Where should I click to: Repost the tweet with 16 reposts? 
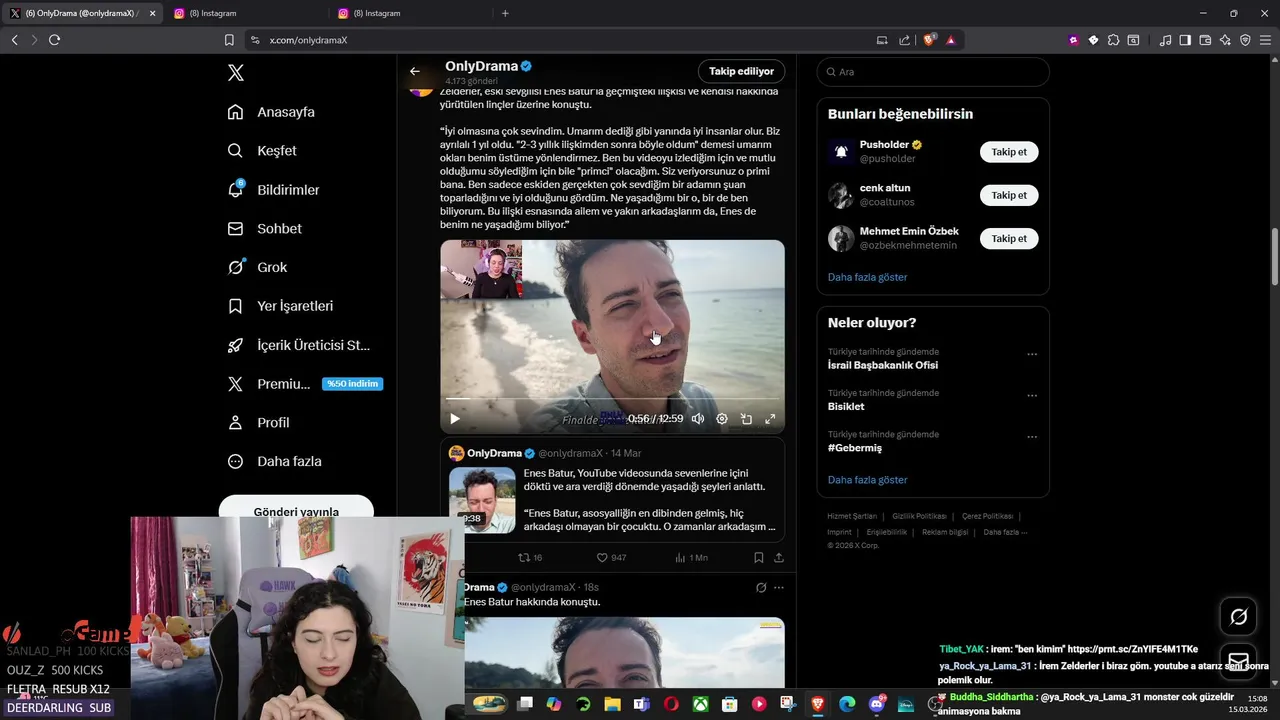(530, 557)
